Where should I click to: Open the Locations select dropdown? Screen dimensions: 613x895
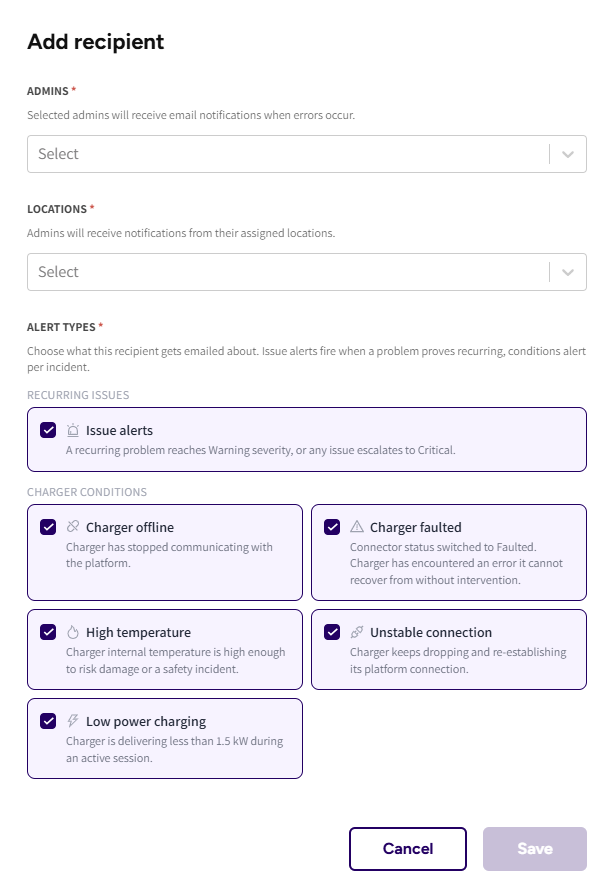(x=306, y=272)
